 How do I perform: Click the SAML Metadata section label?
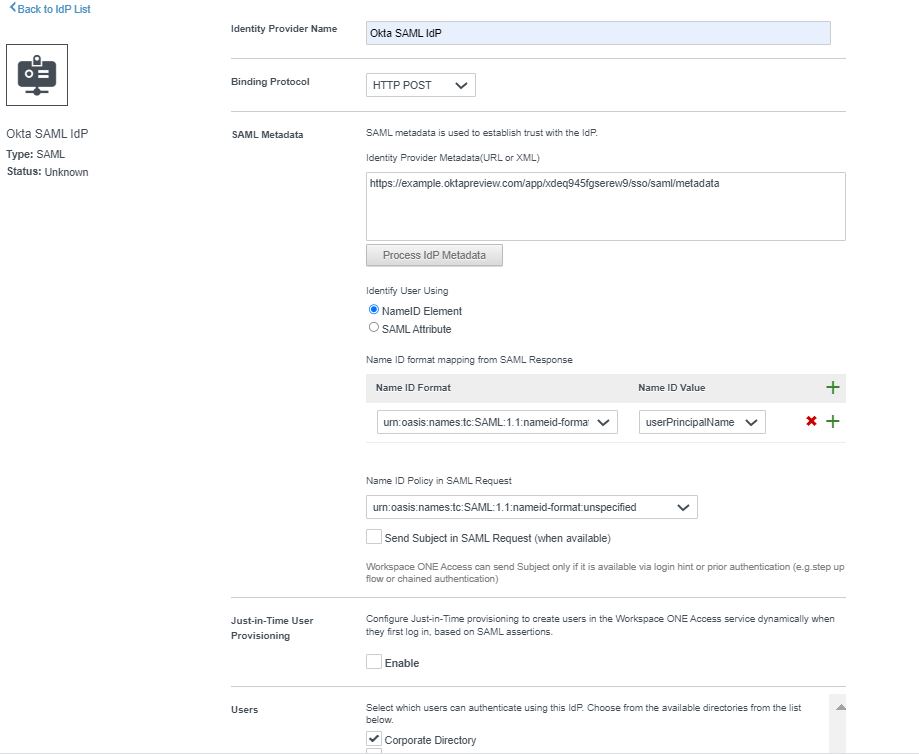[267, 134]
